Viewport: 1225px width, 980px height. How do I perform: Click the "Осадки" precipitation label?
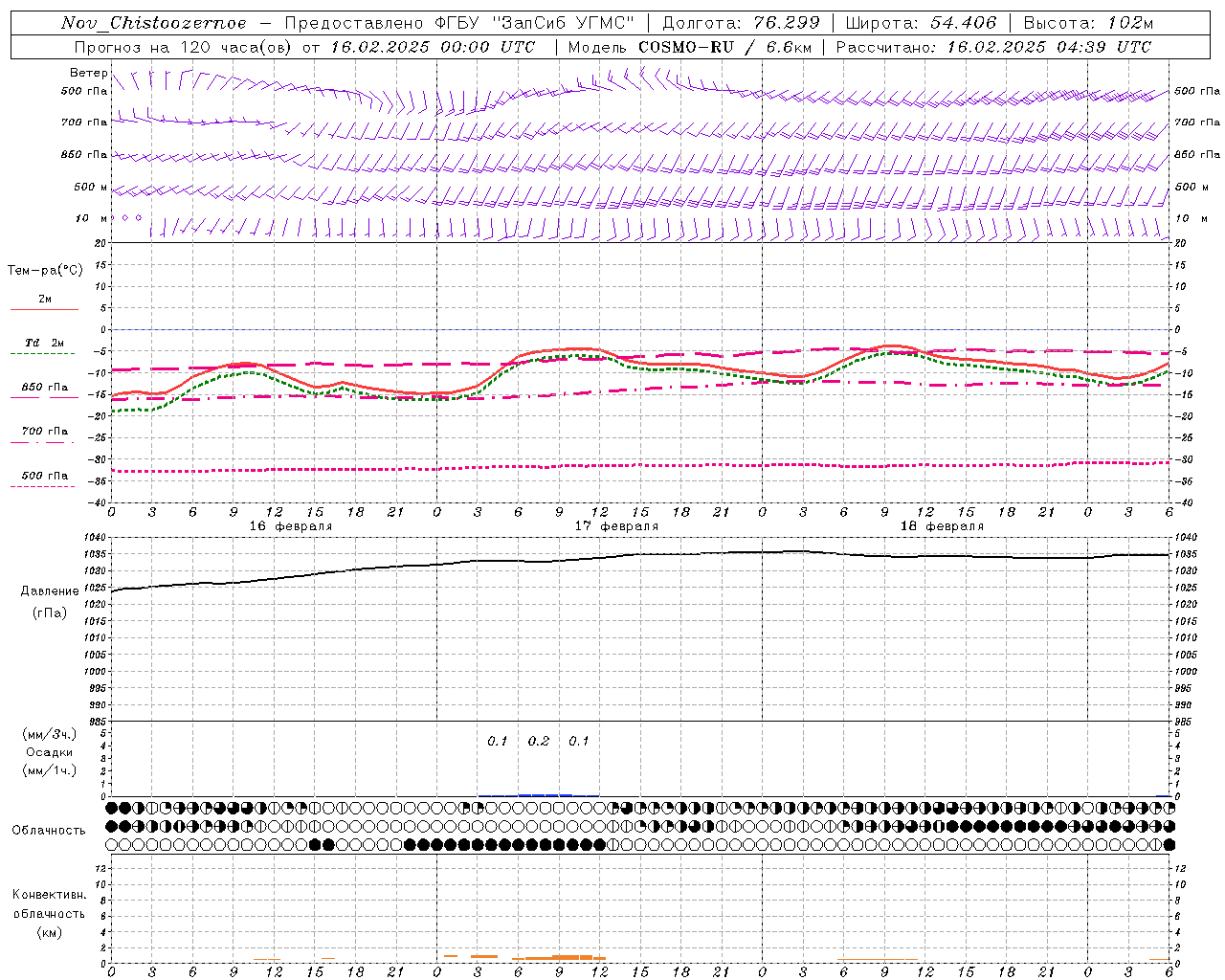pyautogui.click(x=50, y=752)
